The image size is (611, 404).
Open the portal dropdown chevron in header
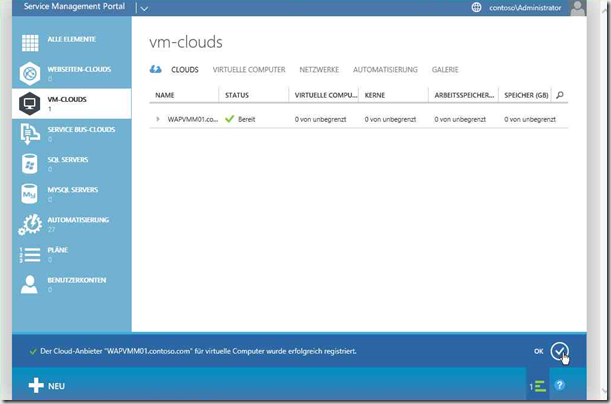(x=144, y=8)
